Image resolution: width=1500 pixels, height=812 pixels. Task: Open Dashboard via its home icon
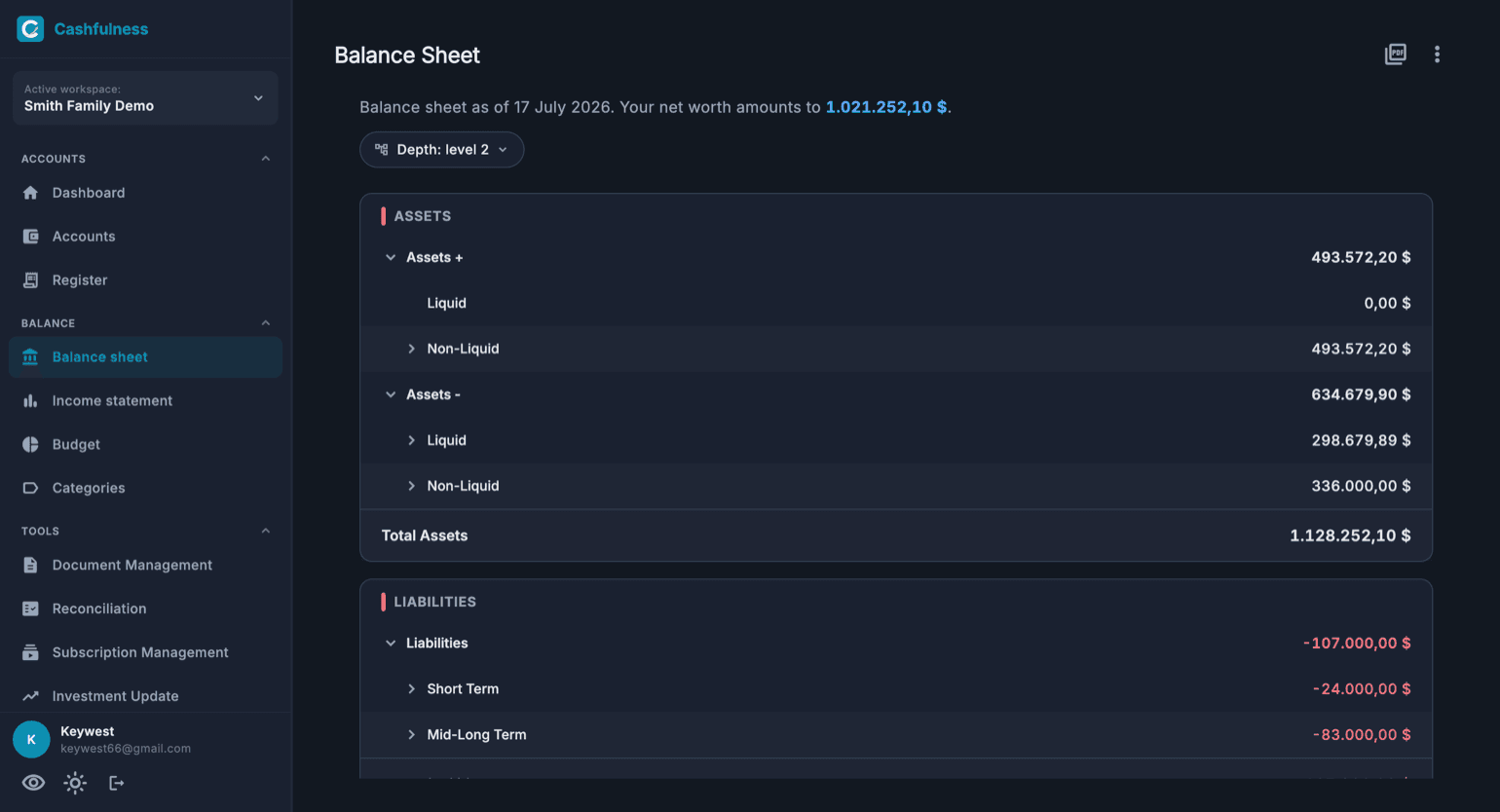click(x=30, y=193)
